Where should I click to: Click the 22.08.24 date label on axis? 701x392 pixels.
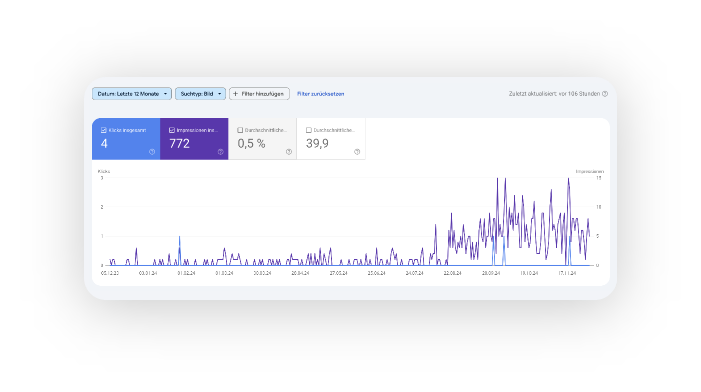(452, 273)
